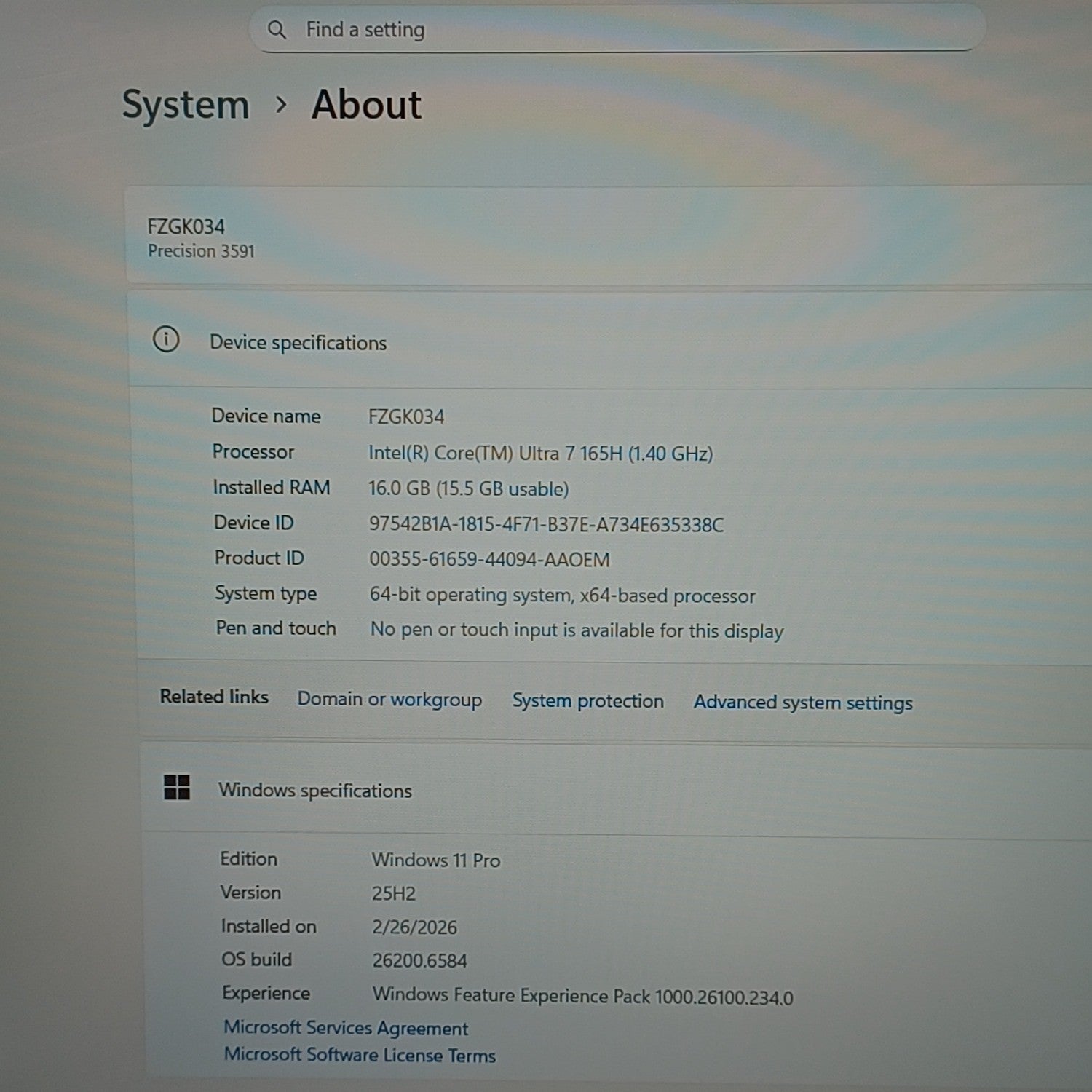Open Advanced system settings link
1092x1092 pixels.
803,703
